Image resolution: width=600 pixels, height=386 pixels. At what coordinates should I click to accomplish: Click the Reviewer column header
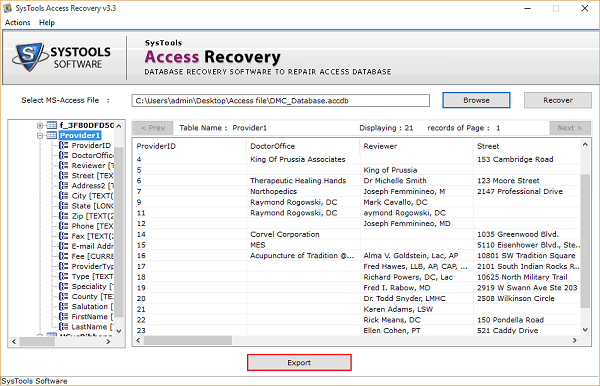pyautogui.click(x=416, y=146)
